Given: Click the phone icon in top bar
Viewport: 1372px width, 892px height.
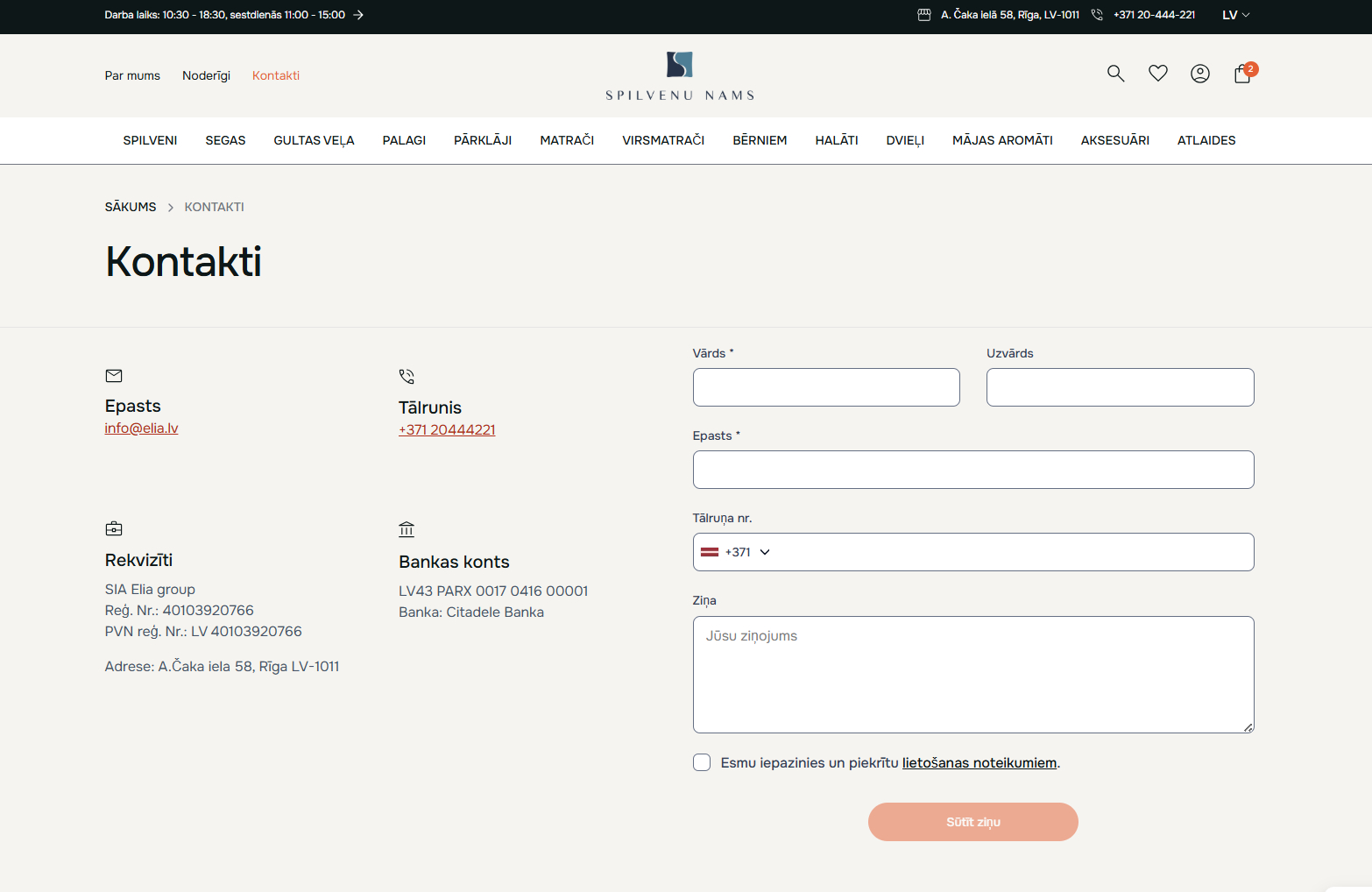Looking at the screenshot, I should point(1096,15).
